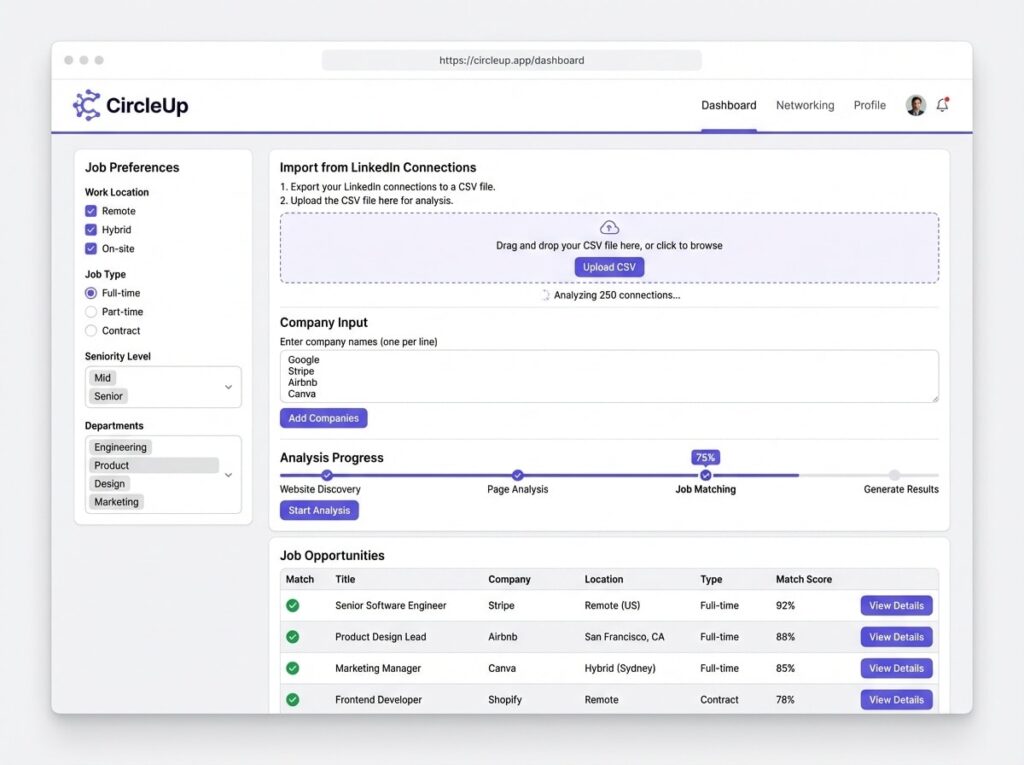
Task: Click the user profile avatar
Action: coord(915,105)
